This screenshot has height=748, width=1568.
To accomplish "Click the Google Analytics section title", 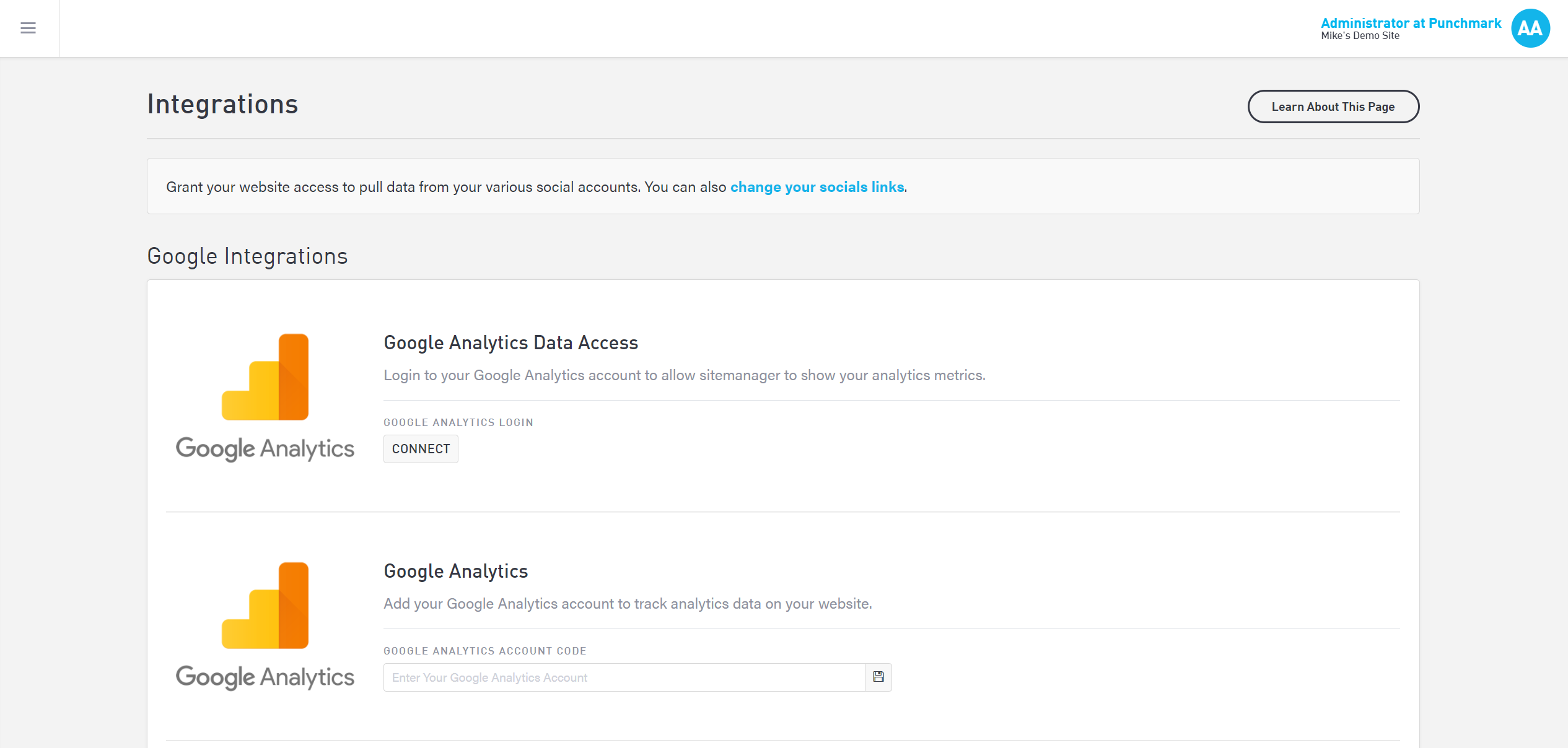I will 455,571.
